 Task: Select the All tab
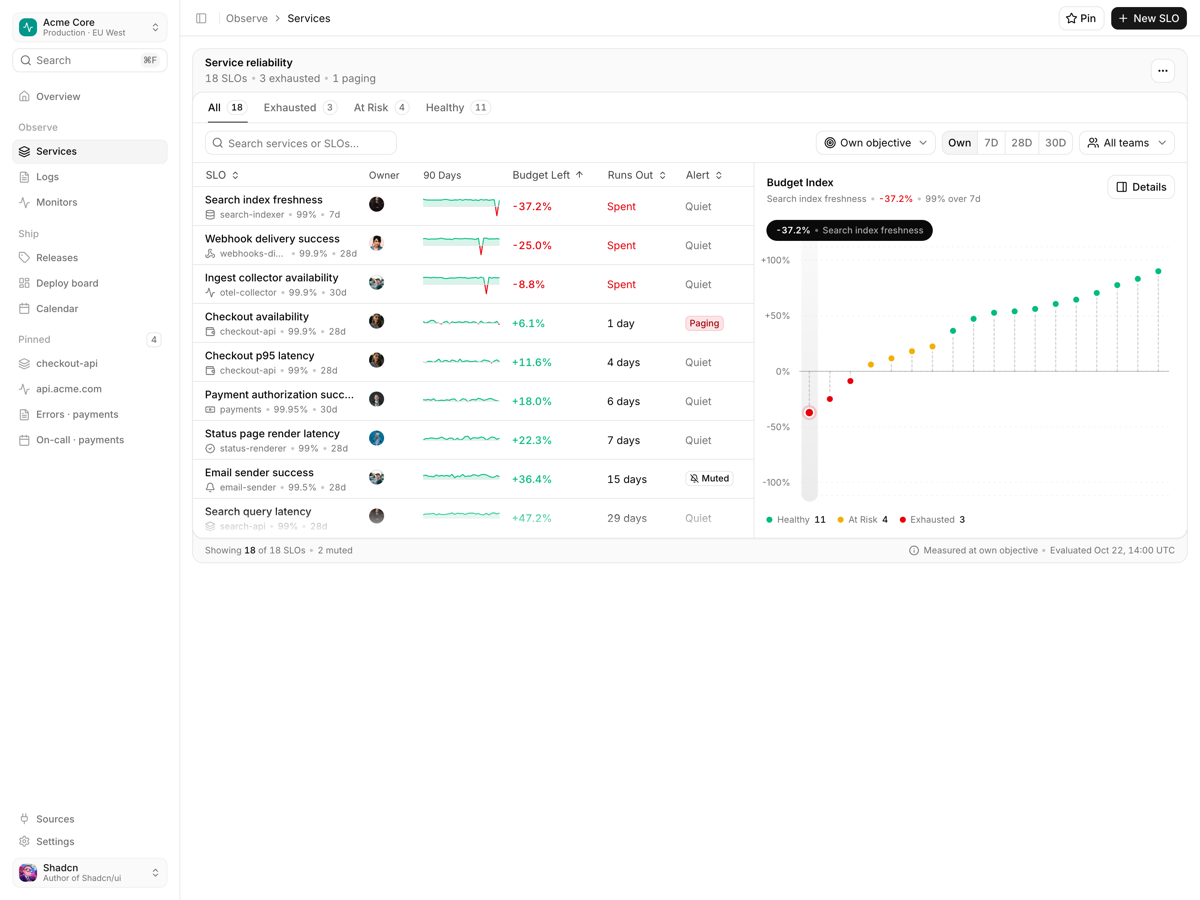tap(226, 108)
